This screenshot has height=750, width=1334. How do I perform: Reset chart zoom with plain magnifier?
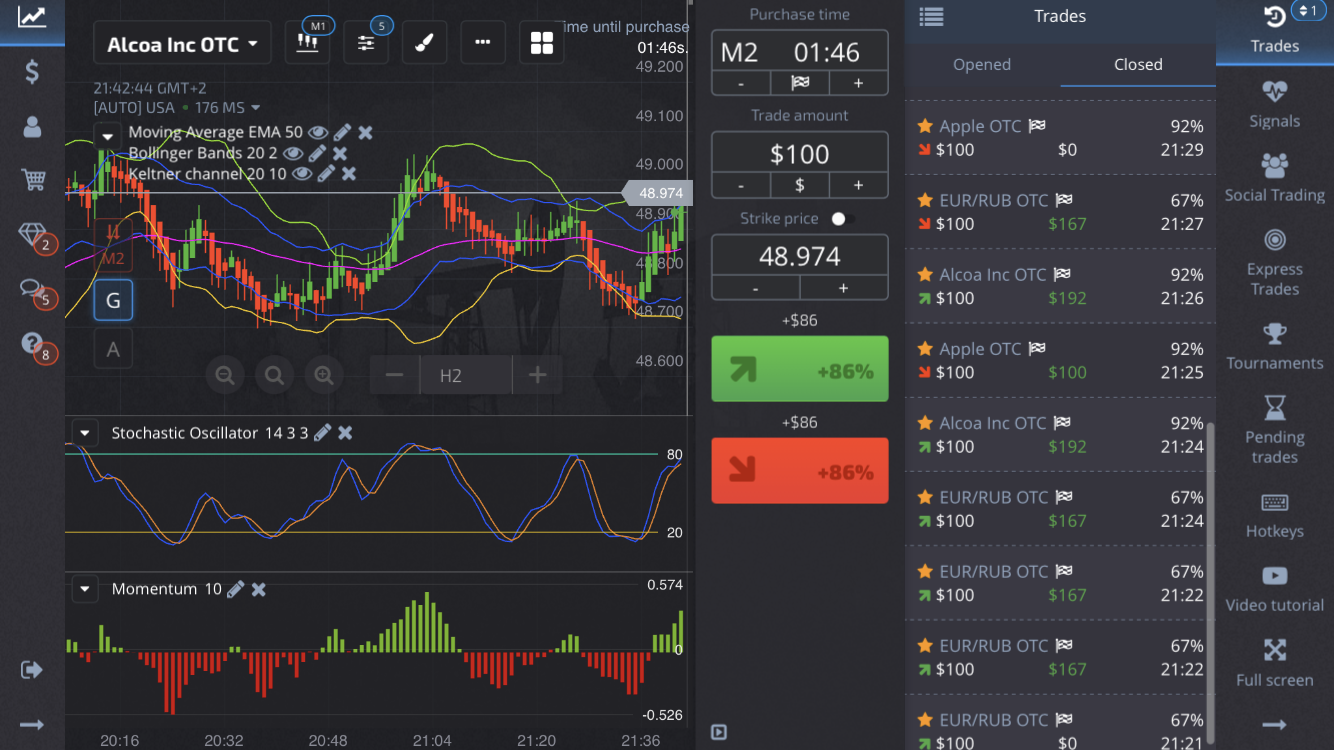click(274, 376)
